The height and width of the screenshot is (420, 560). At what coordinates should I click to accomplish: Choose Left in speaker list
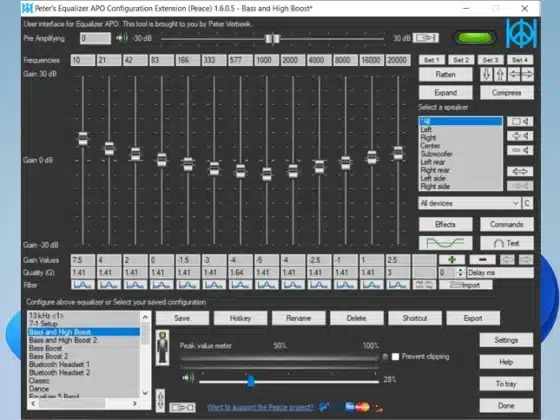460,129
